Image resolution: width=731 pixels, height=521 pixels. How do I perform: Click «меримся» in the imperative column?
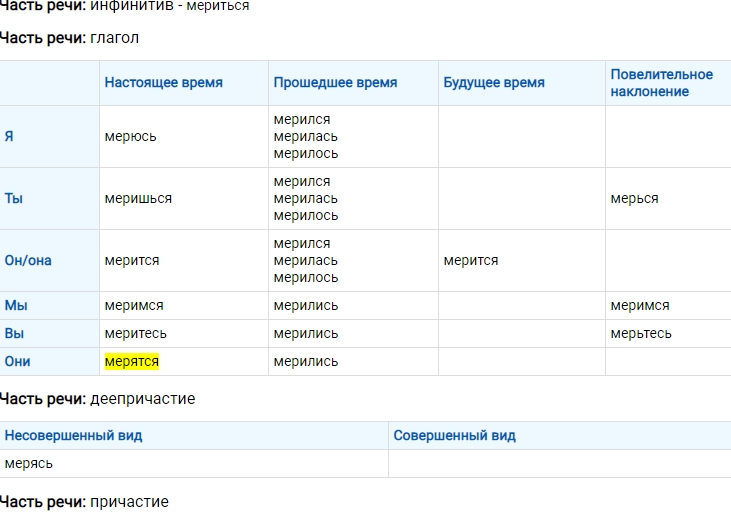click(640, 305)
